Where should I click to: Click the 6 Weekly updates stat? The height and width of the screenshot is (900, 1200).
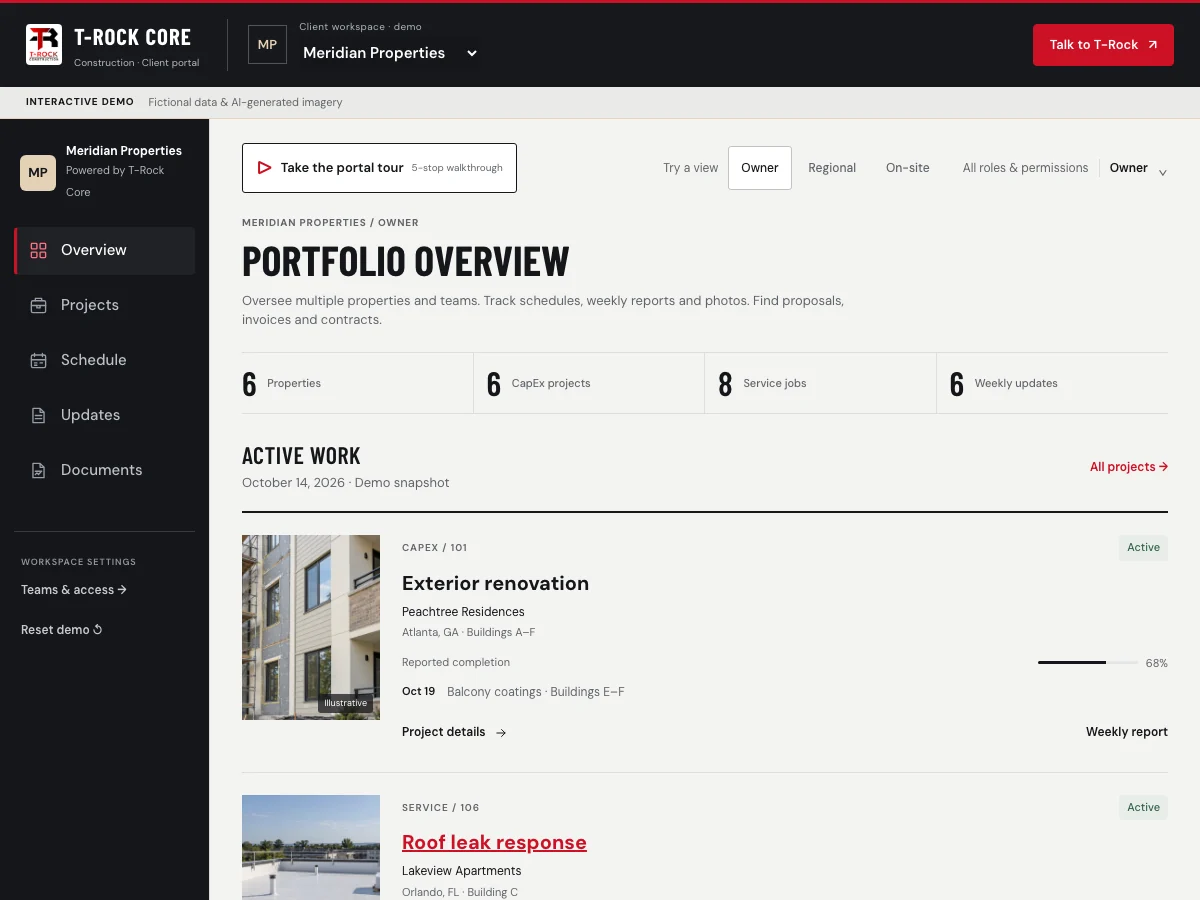[x=1053, y=383]
